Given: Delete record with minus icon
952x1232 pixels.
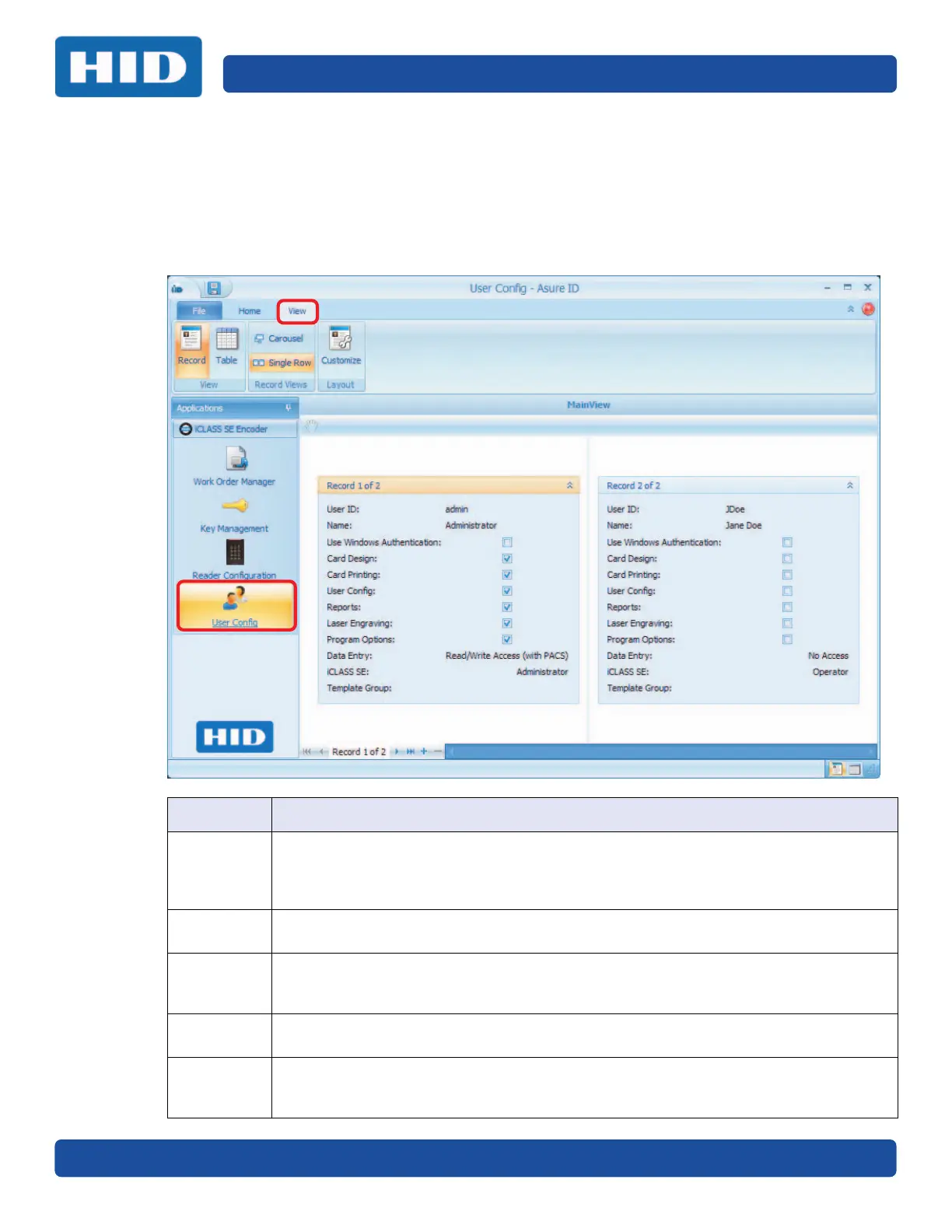Looking at the screenshot, I should [438, 752].
